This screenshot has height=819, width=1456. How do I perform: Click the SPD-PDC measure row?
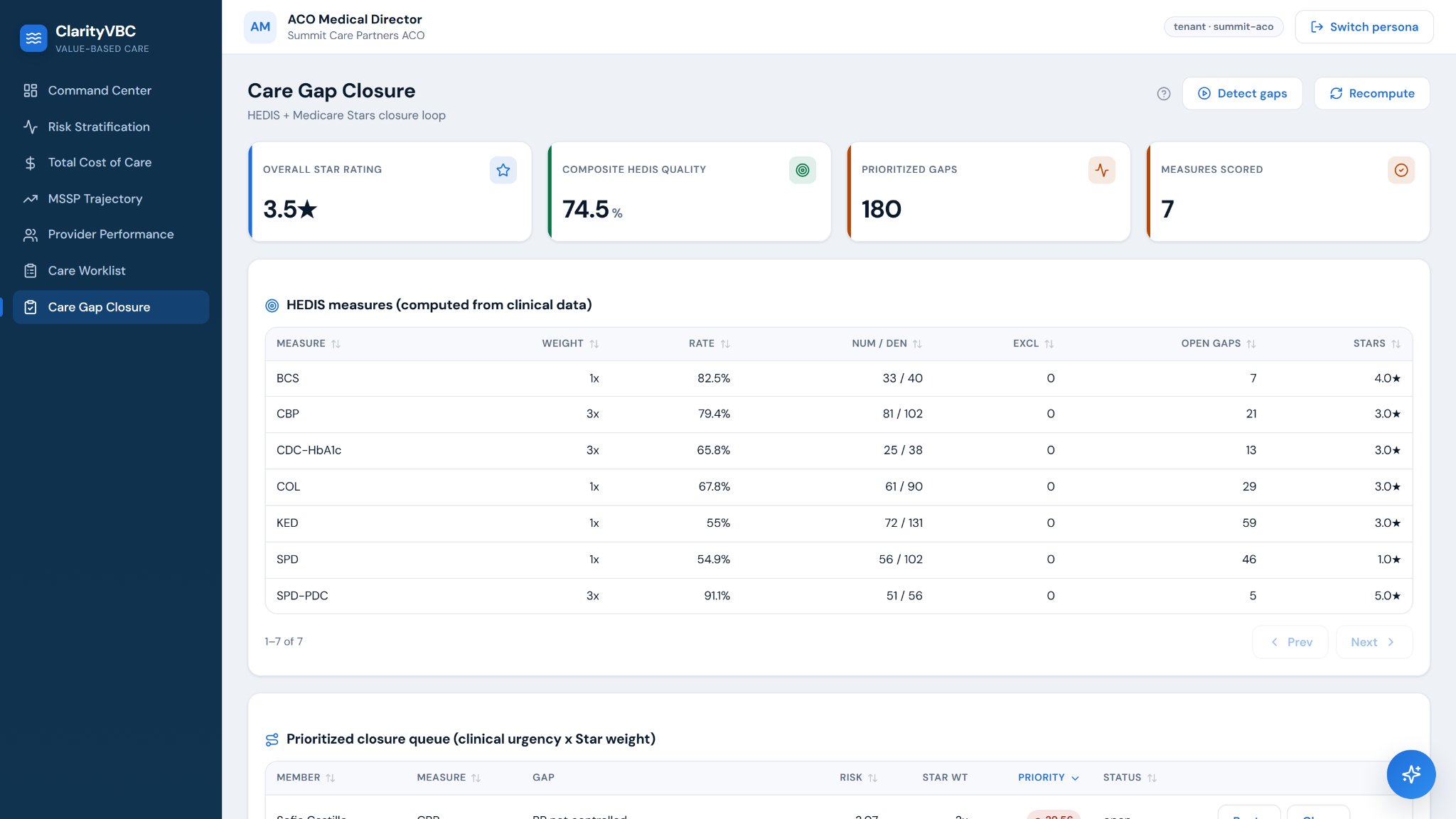[x=838, y=596]
